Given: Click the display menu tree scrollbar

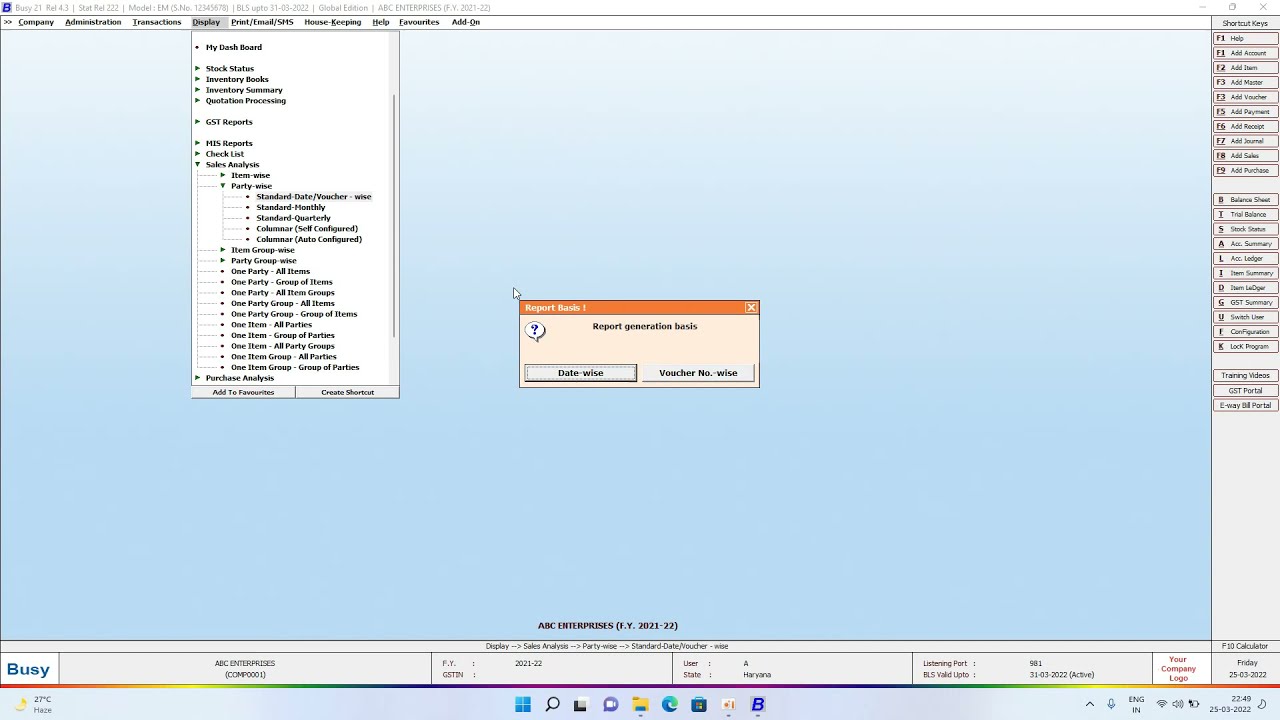Looking at the screenshot, I should point(395,215).
